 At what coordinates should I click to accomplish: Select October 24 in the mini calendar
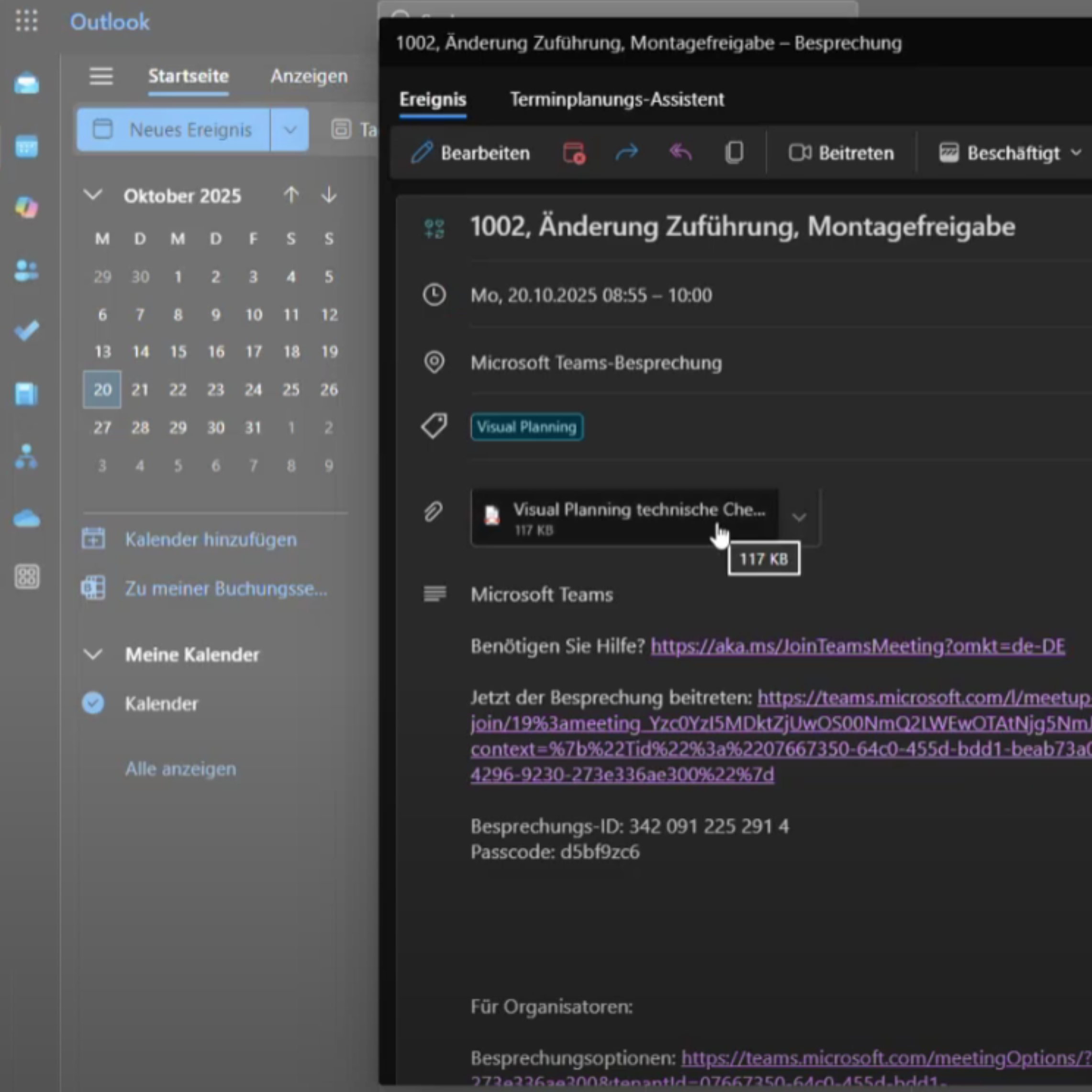(x=253, y=390)
